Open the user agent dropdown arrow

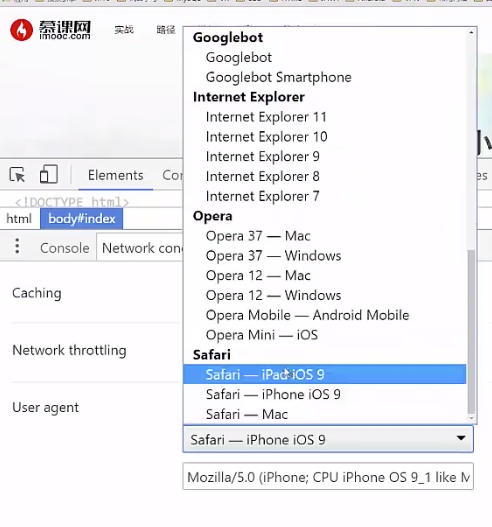[x=461, y=438]
